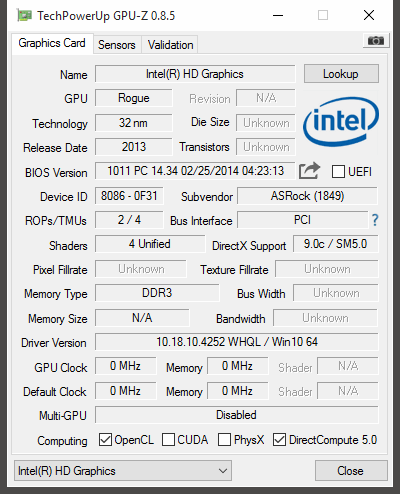Click the Driver Version field
The width and height of the screenshot is (400, 494).
tap(237, 342)
